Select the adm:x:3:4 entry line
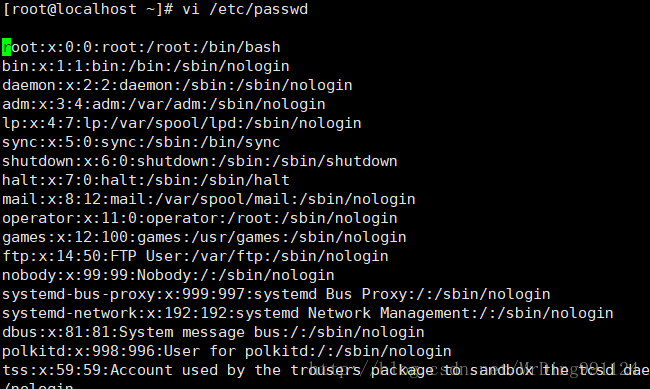This screenshot has width=650, height=389. pos(164,105)
